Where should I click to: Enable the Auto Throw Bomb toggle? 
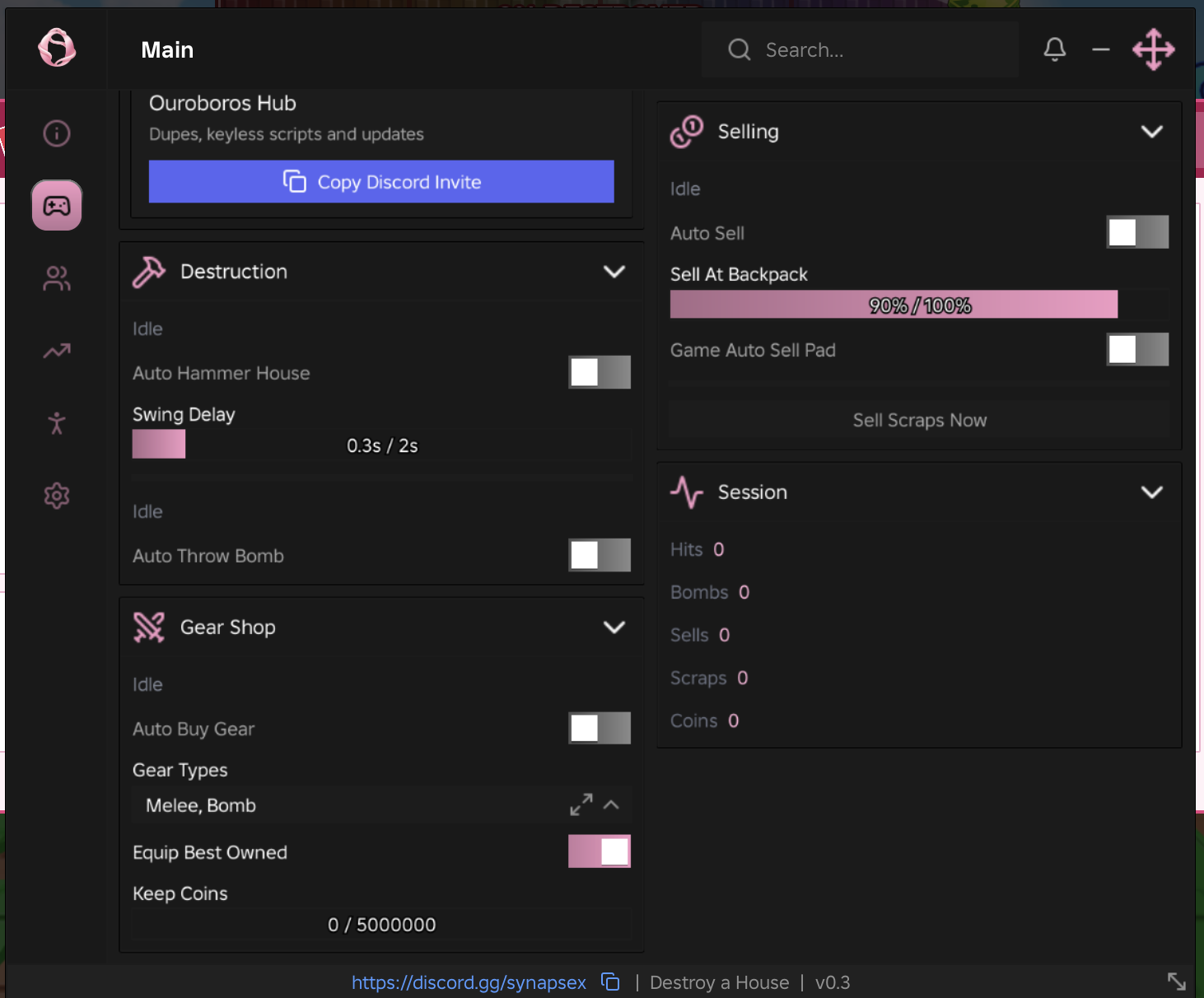(x=600, y=555)
